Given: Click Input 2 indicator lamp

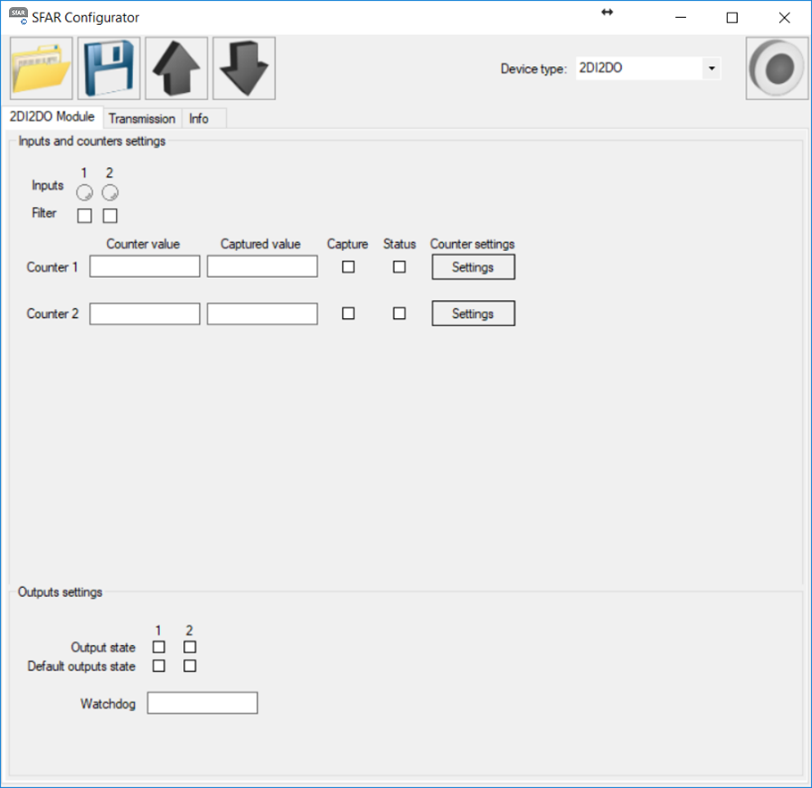Looking at the screenshot, I should click(110, 192).
